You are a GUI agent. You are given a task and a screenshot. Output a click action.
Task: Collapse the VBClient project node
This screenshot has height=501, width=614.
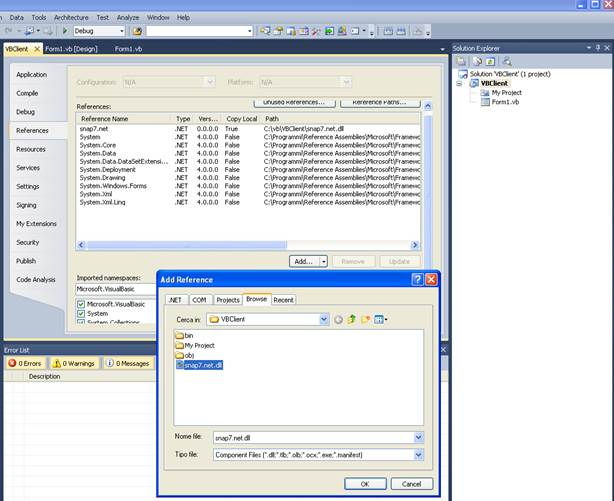click(459, 83)
